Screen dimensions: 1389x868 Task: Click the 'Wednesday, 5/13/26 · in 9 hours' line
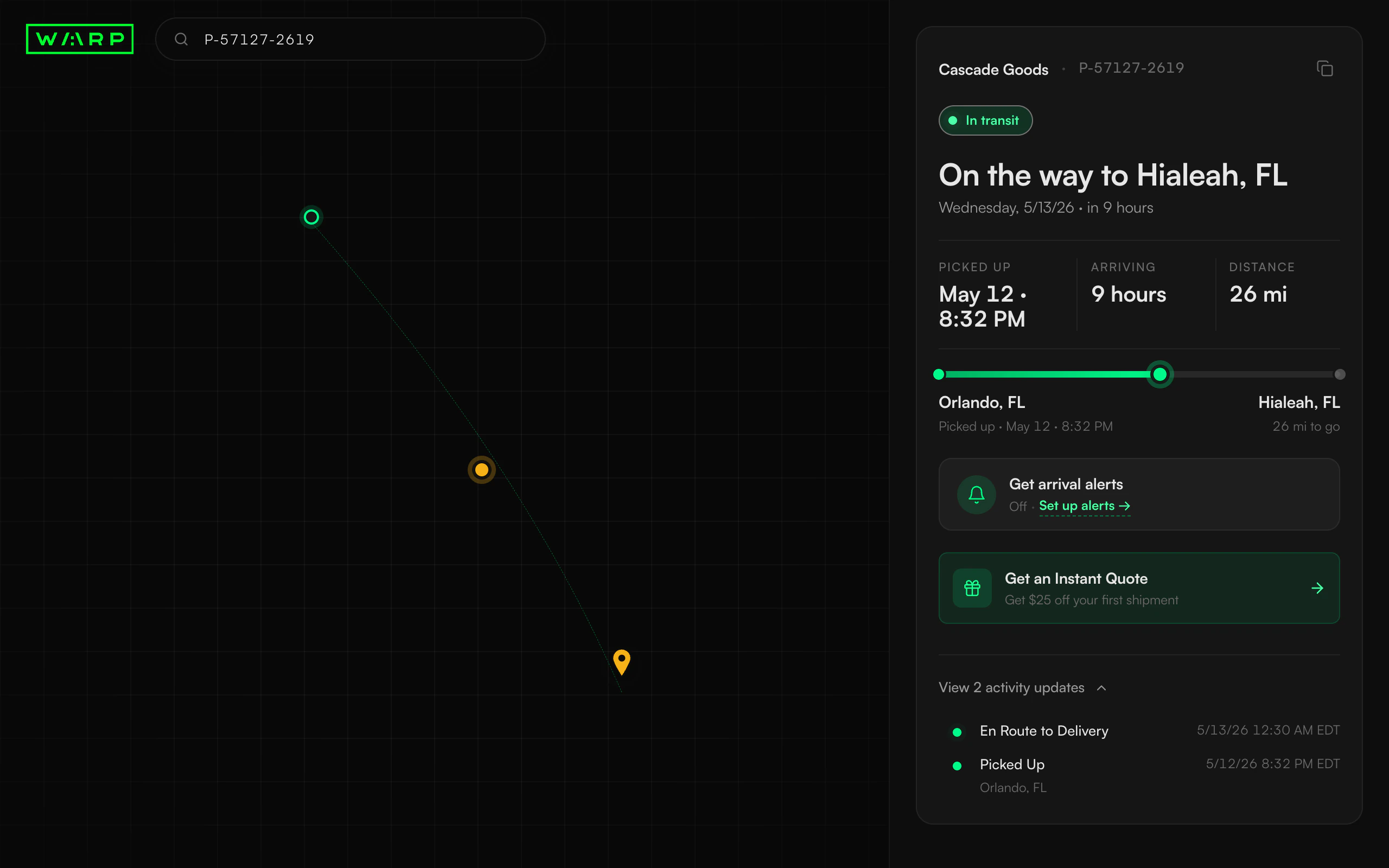pos(1046,208)
